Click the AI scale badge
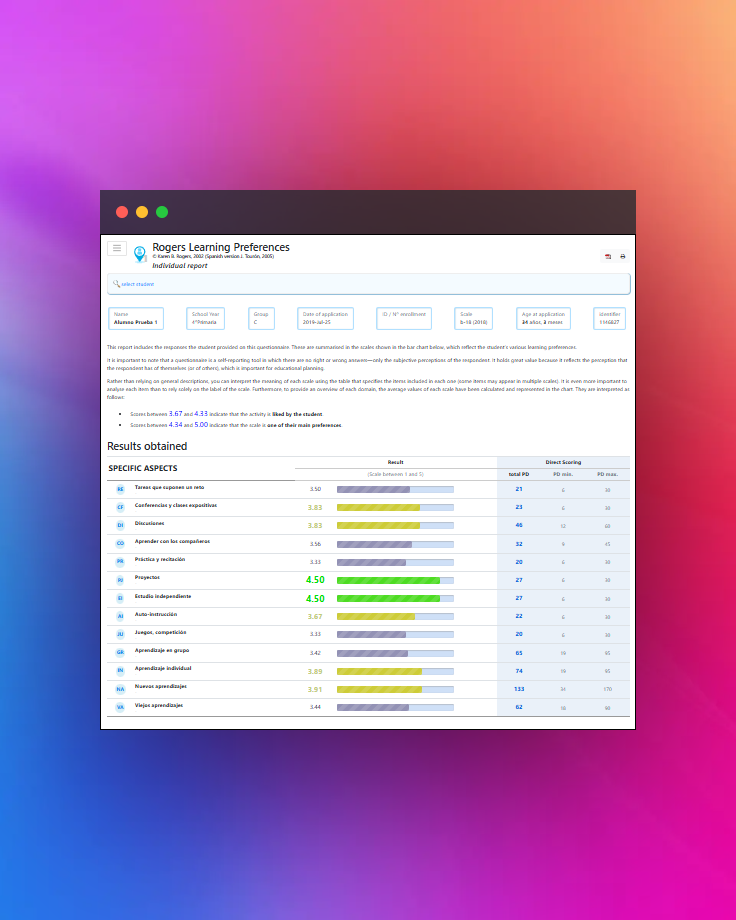736x920 pixels. pos(120,617)
